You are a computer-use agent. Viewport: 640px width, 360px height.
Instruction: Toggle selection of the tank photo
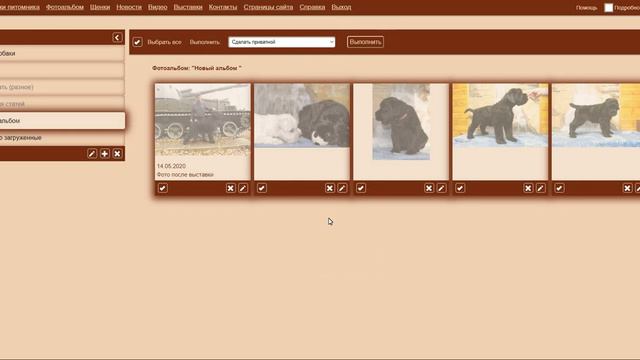coord(162,188)
